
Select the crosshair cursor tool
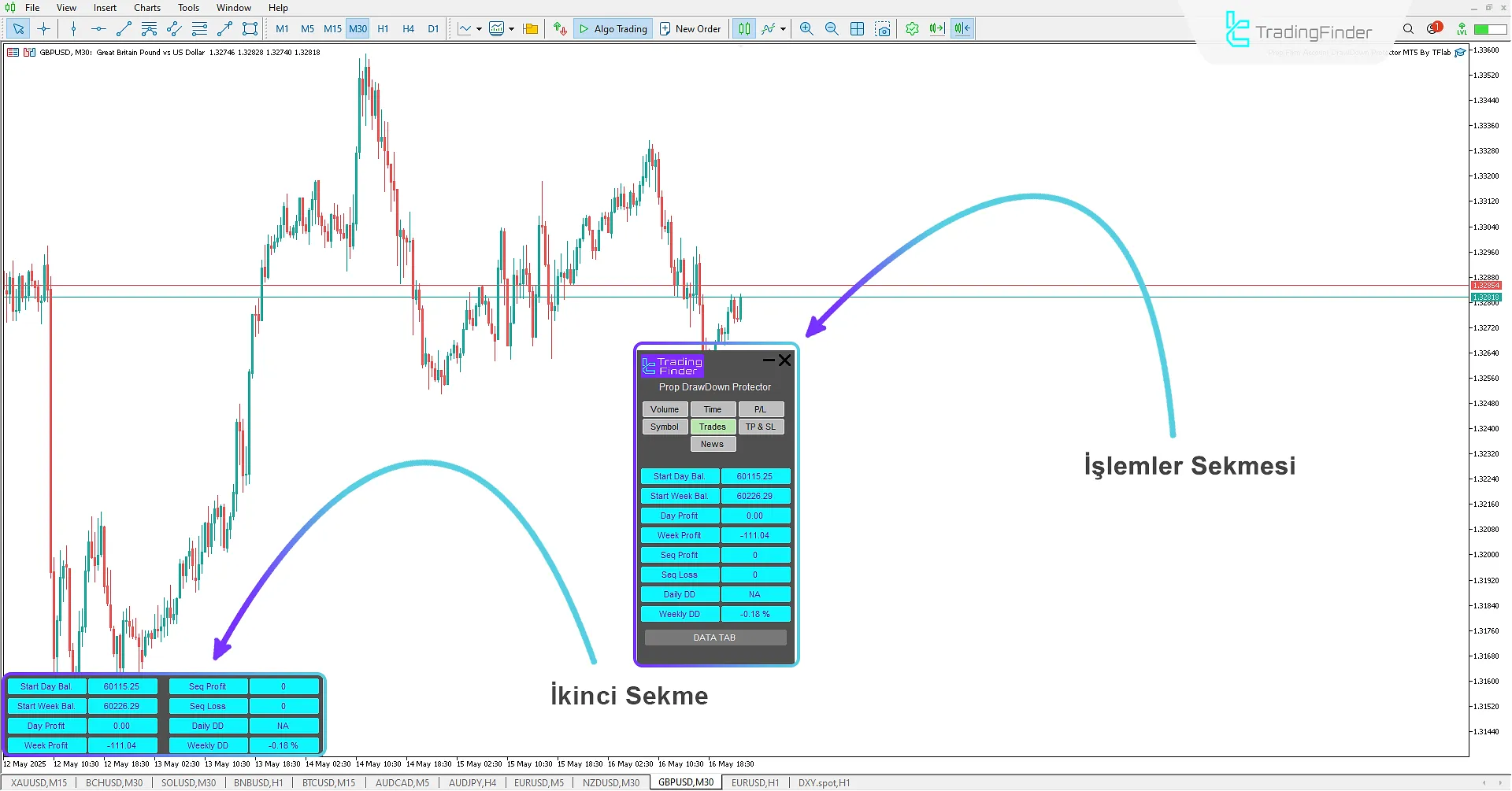tap(44, 29)
